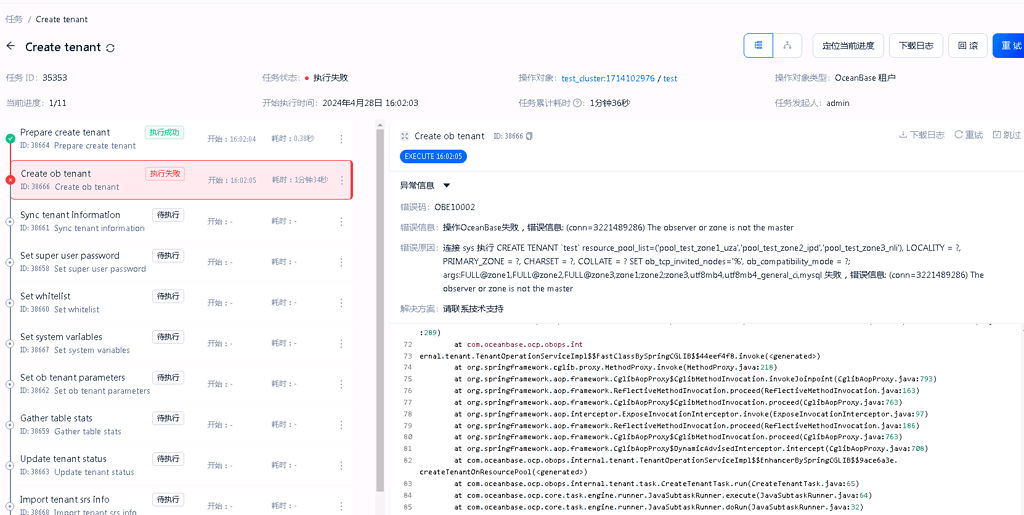Image resolution: width=1024 pixels, height=515 pixels.
Task: Switch to the list view icon
Action: pyautogui.click(x=758, y=46)
